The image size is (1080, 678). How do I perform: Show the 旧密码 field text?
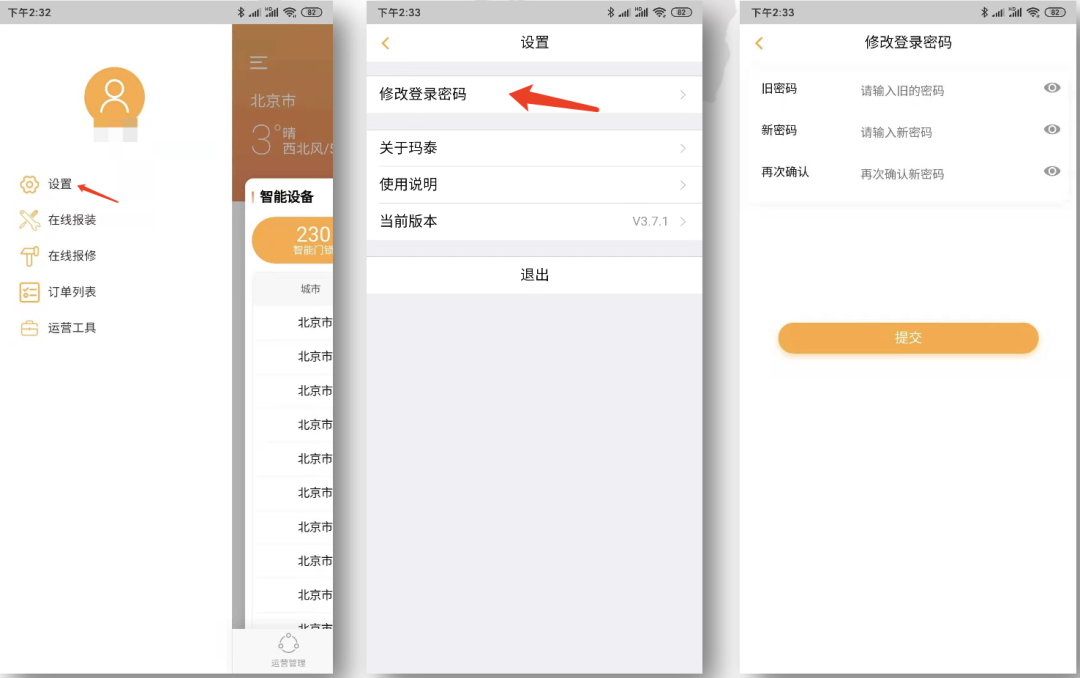(1051, 88)
